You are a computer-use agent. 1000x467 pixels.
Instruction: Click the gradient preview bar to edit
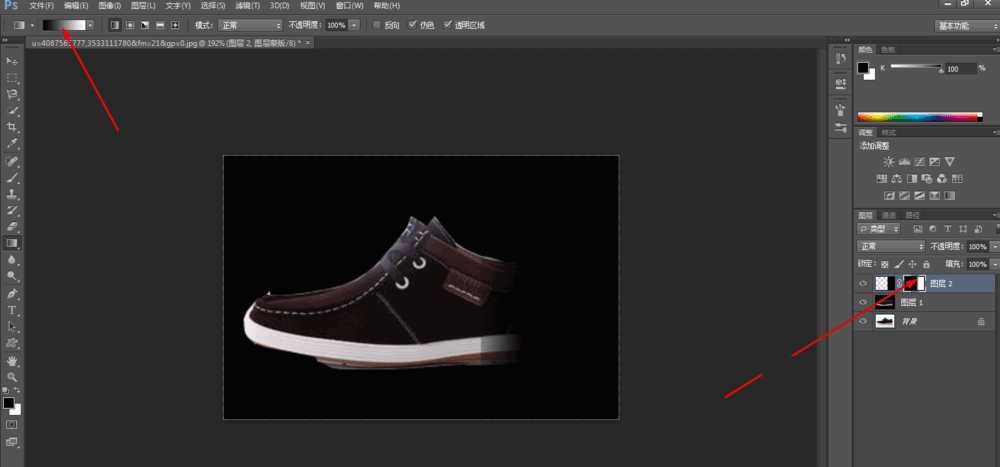[62, 24]
